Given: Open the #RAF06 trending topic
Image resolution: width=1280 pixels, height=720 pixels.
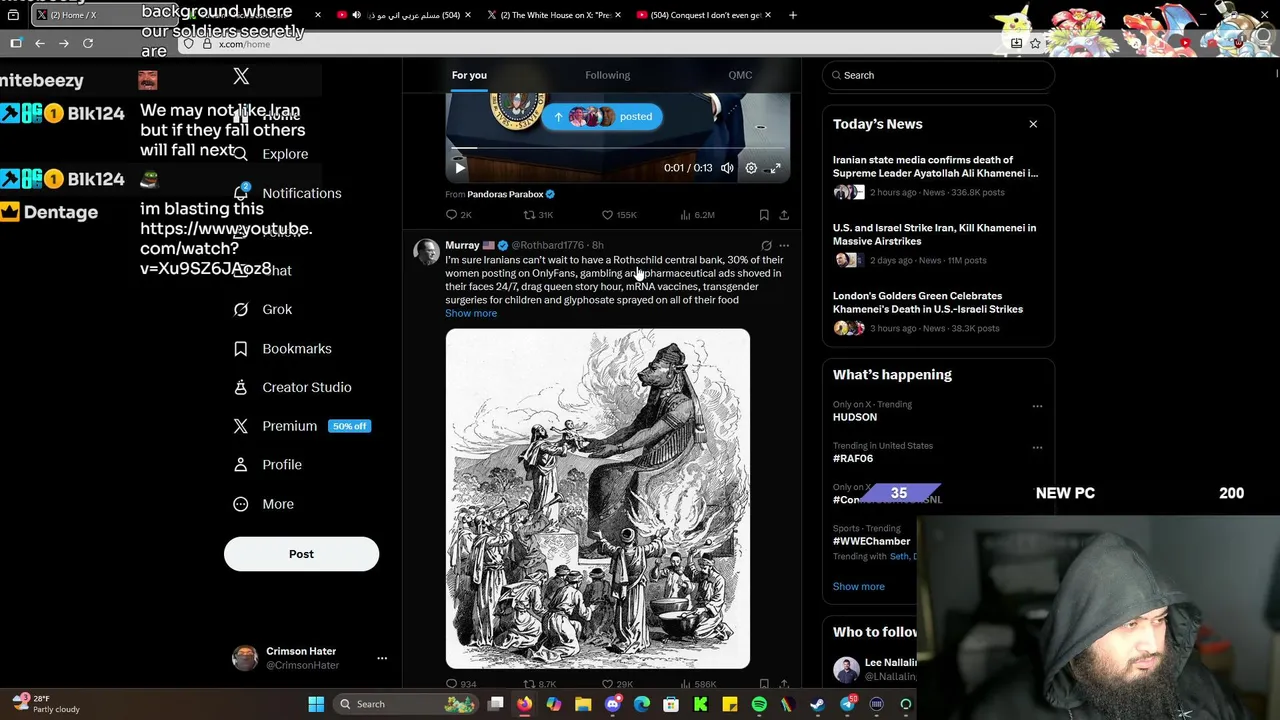Looking at the screenshot, I should [853, 458].
